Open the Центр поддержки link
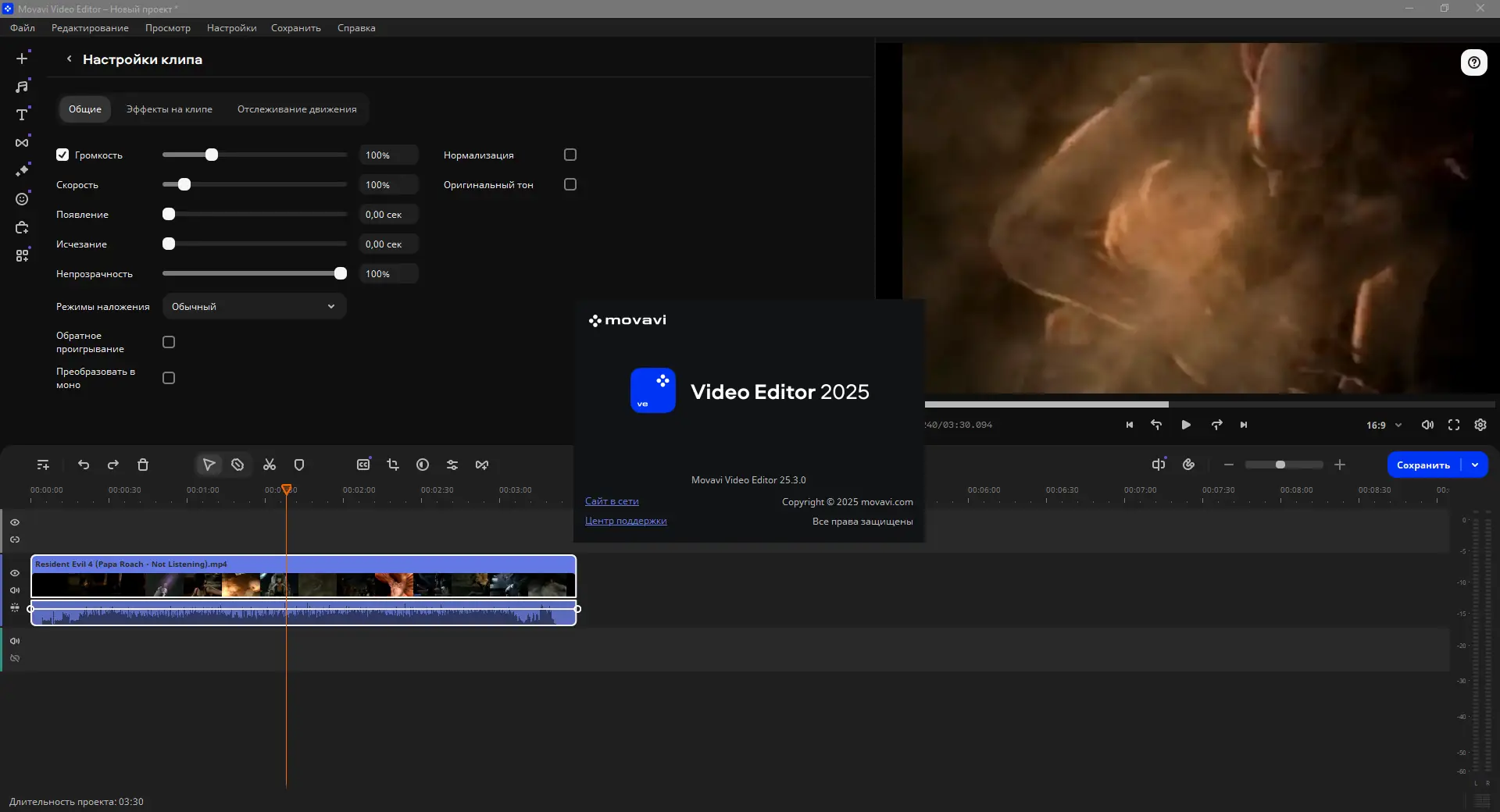 pyautogui.click(x=626, y=521)
